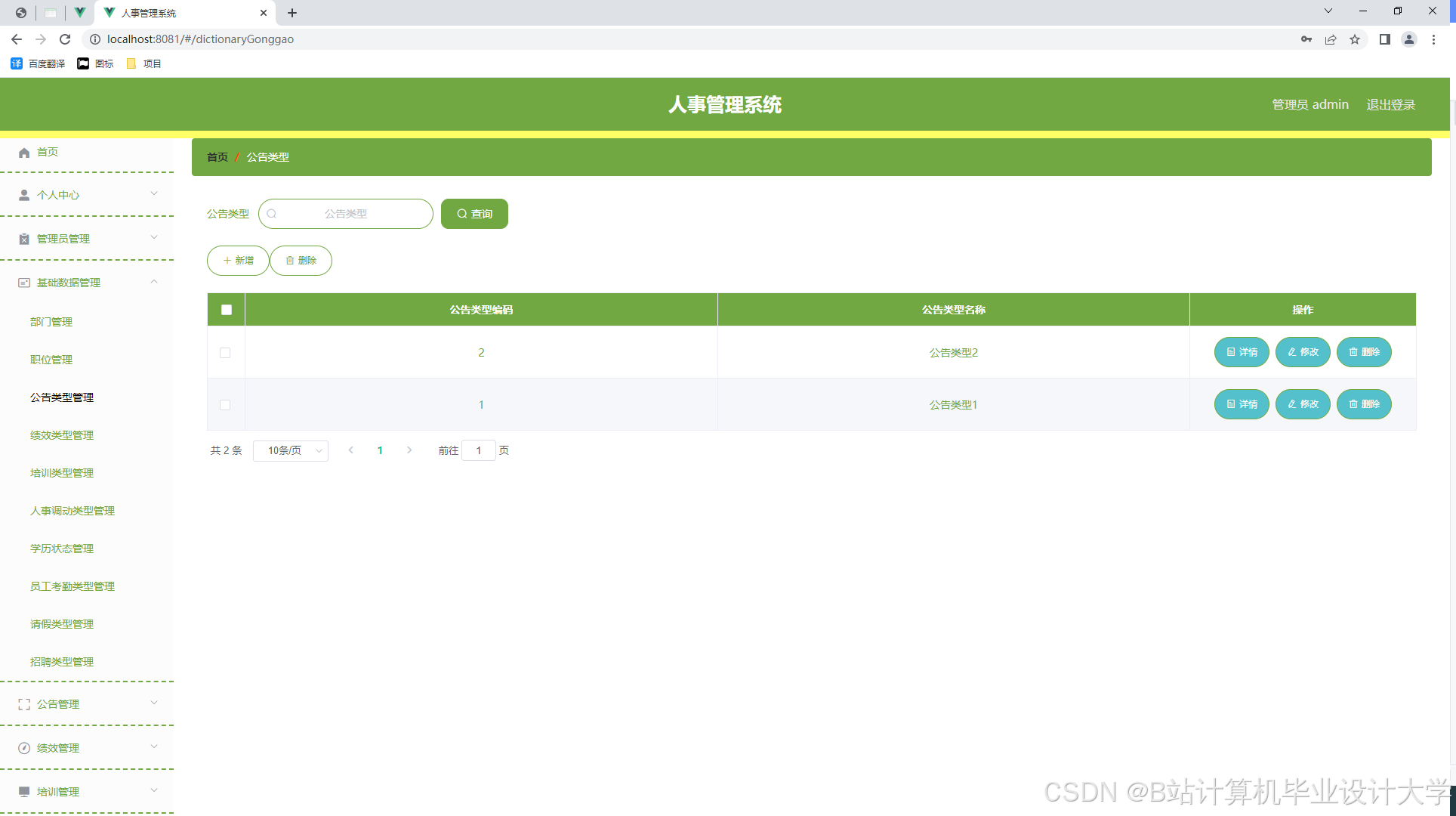Click the home icon in sidebar

(24, 153)
